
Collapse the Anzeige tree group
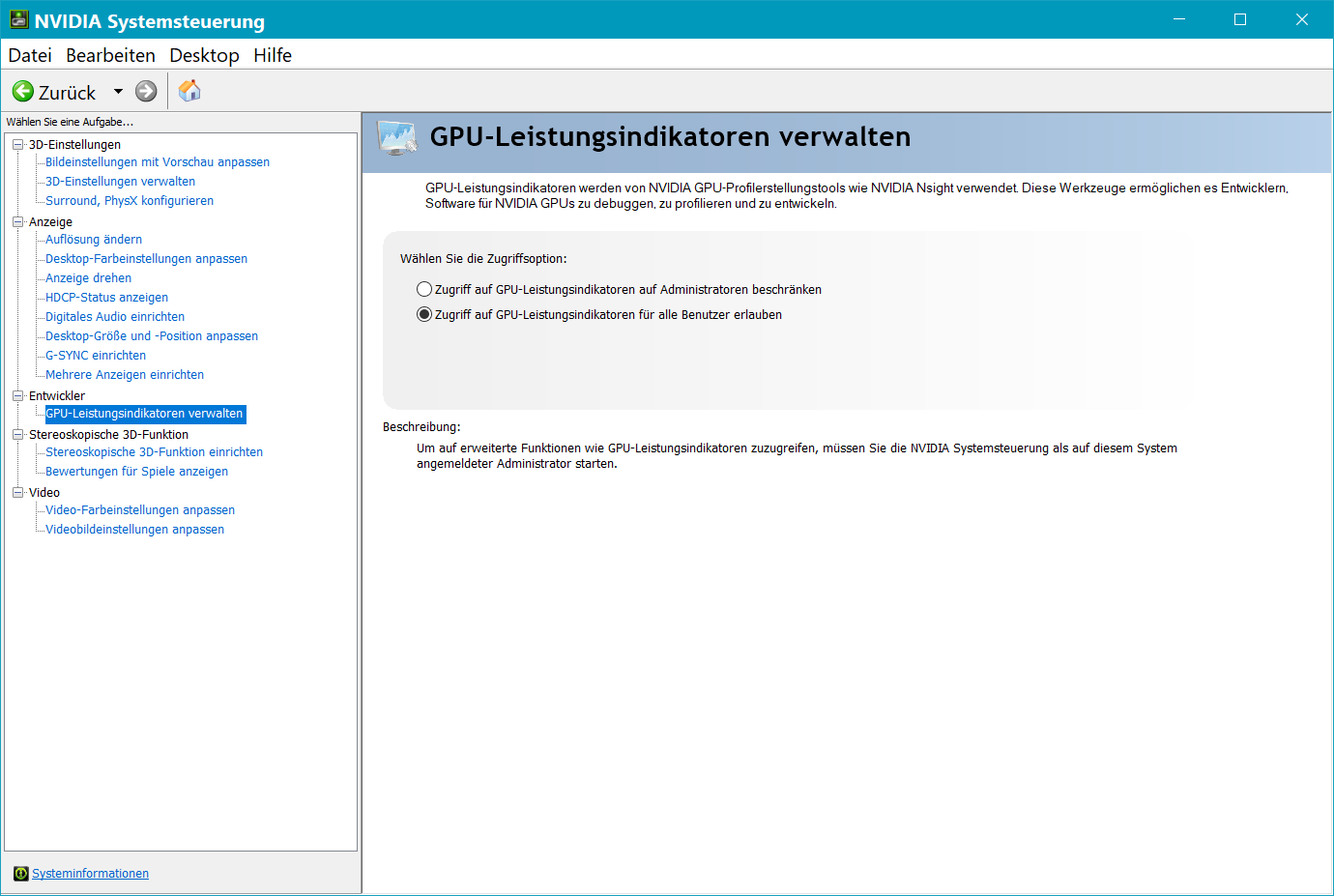[x=17, y=222]
